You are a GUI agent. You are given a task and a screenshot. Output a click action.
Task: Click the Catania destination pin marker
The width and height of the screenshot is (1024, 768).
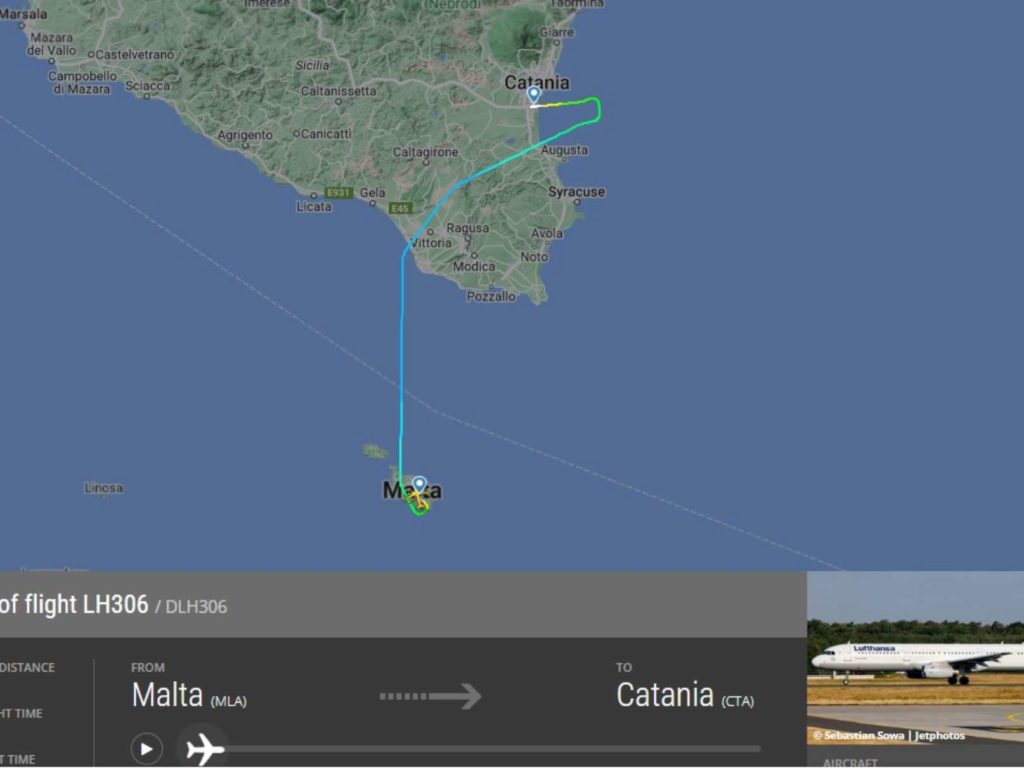click(x=534, y=95)
